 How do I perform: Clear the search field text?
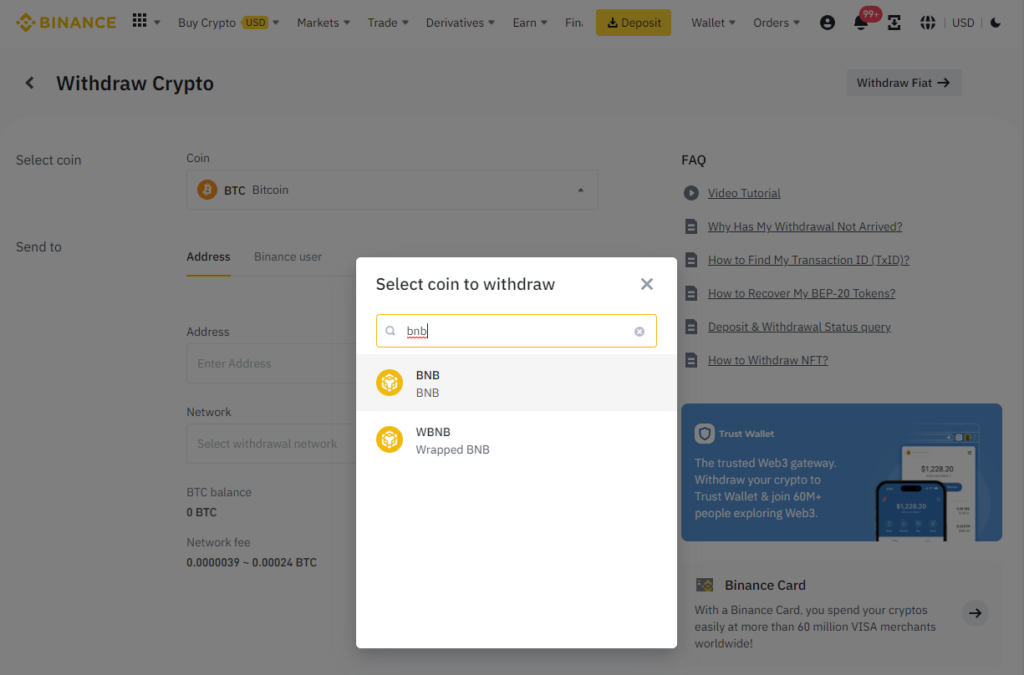click(x=639, y=332)
